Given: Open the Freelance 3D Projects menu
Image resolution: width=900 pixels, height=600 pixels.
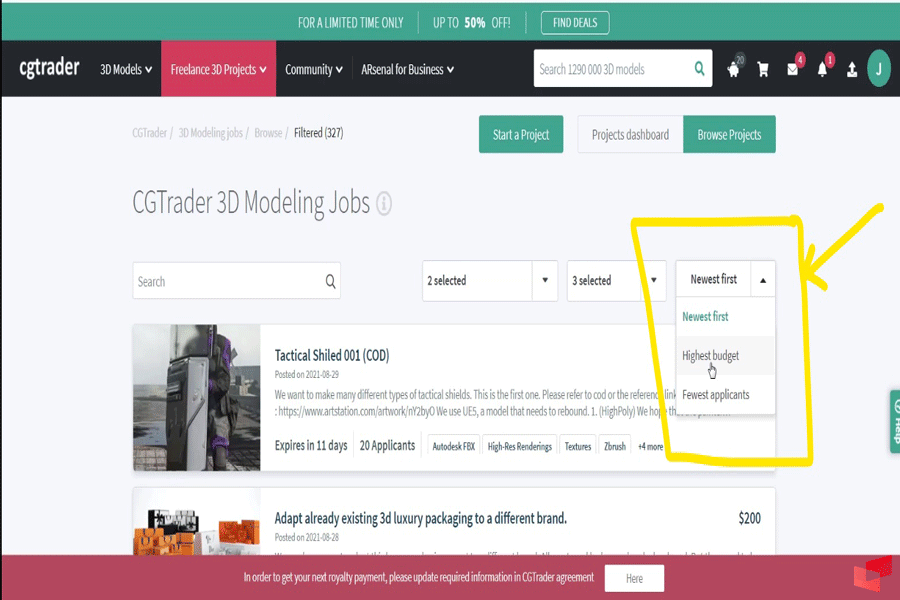Looking at the screenshot, I should click(218, 69).
